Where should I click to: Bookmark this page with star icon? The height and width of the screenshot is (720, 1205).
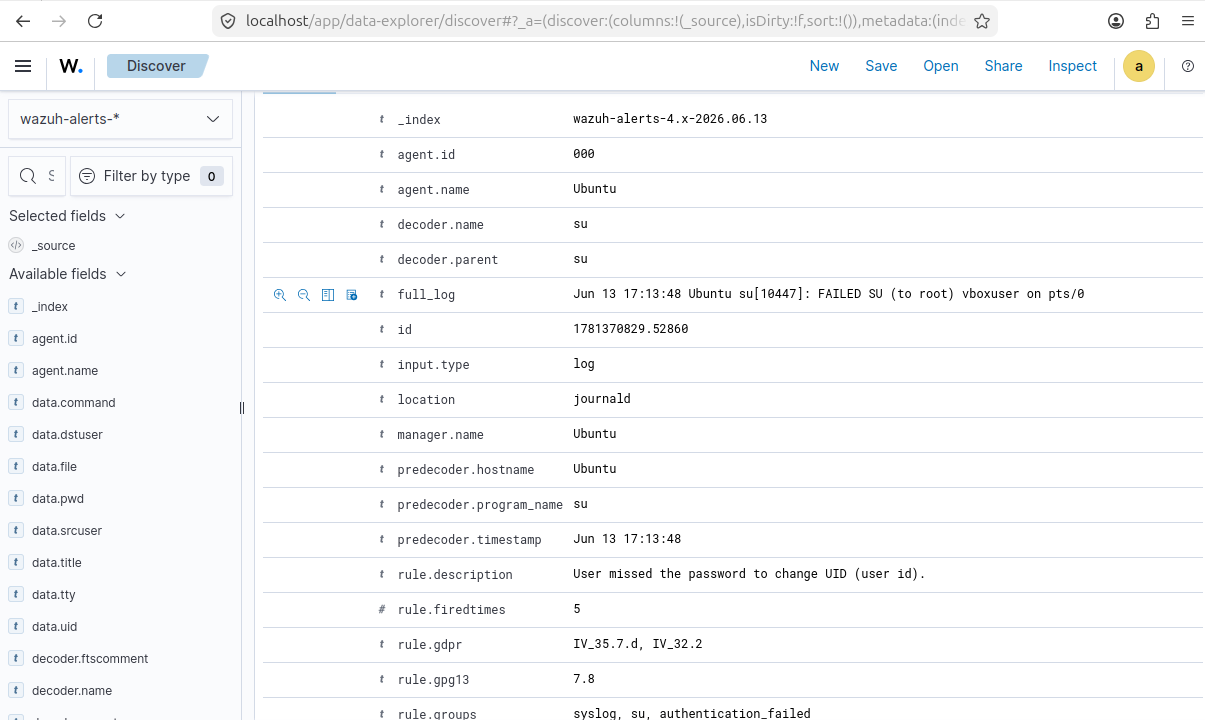(x=982, y=21)
